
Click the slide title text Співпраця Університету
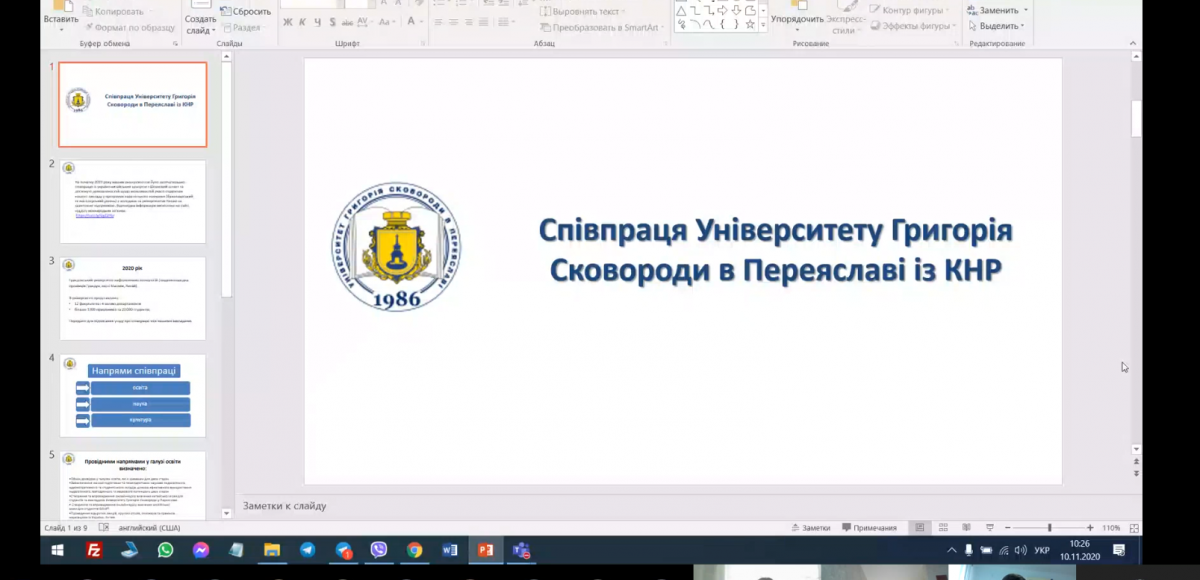coord(775,251)
